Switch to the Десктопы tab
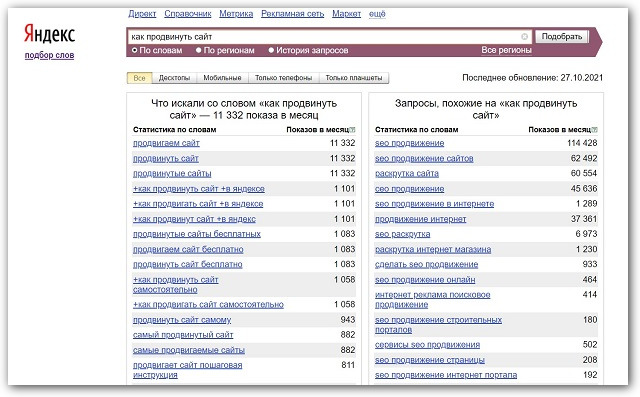 (174, 78)
